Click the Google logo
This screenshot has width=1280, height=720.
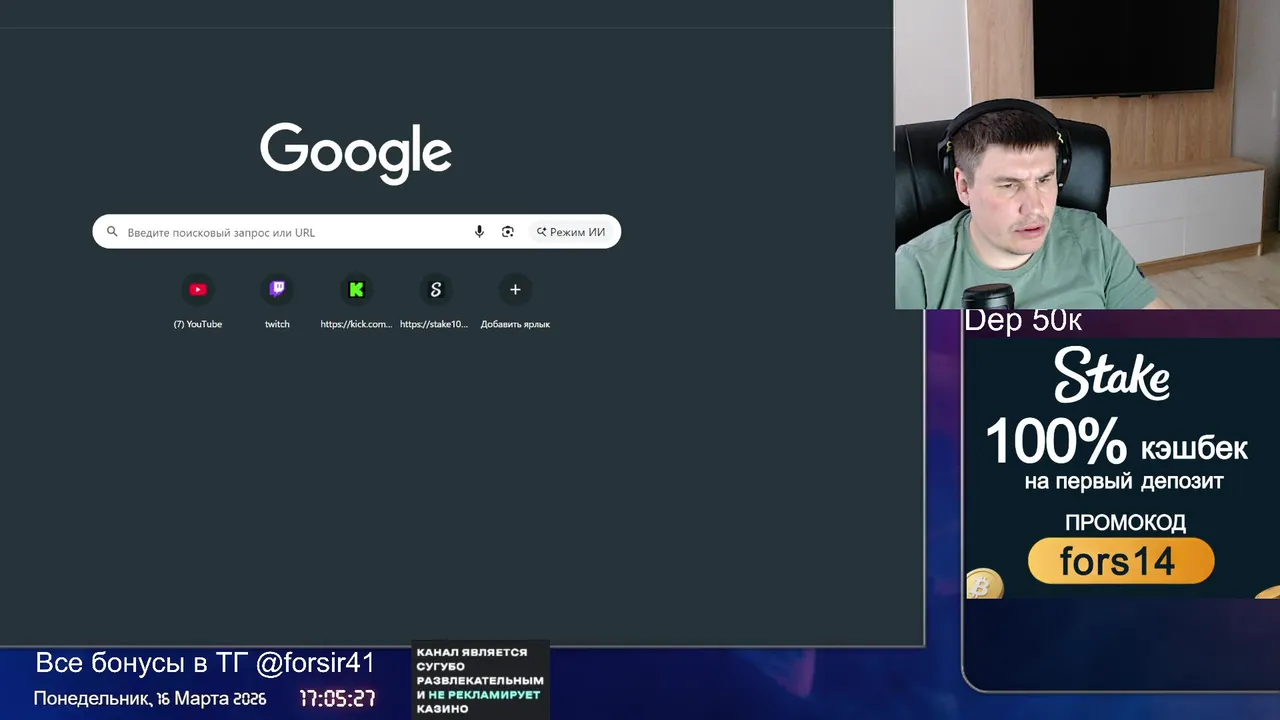click(356, 153)
